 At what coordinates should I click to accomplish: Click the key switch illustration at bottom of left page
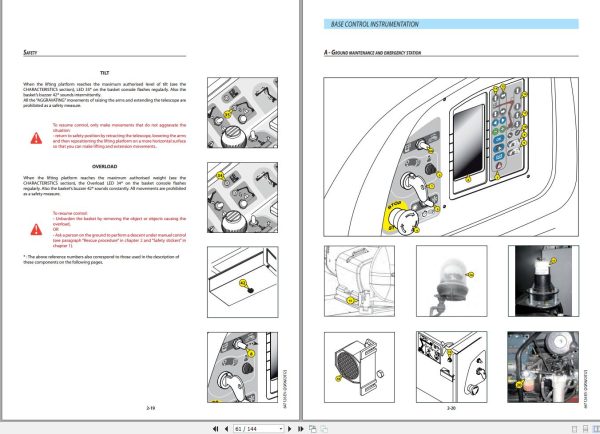coord(243,367)
